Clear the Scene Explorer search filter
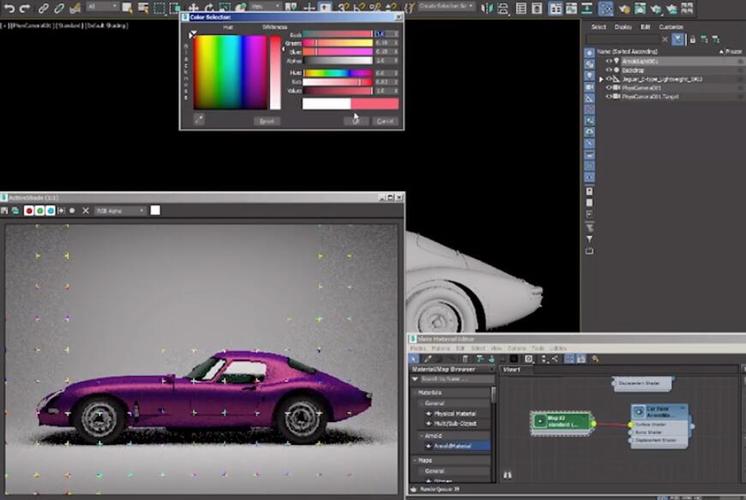Image resolution: width=746 pixels, height=500 pixels. click(663, 39)
